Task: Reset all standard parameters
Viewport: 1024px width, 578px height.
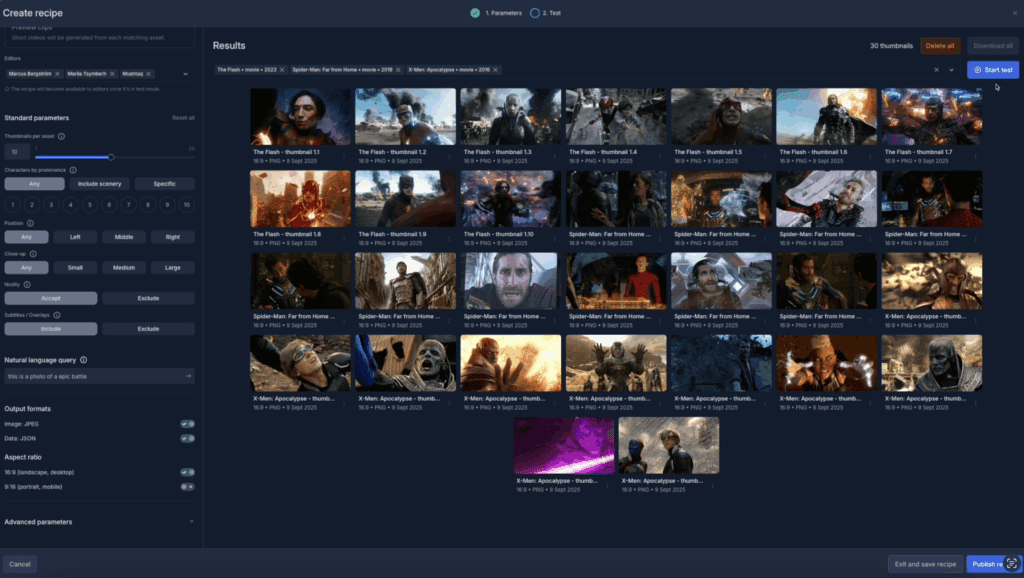Action: 183,118
